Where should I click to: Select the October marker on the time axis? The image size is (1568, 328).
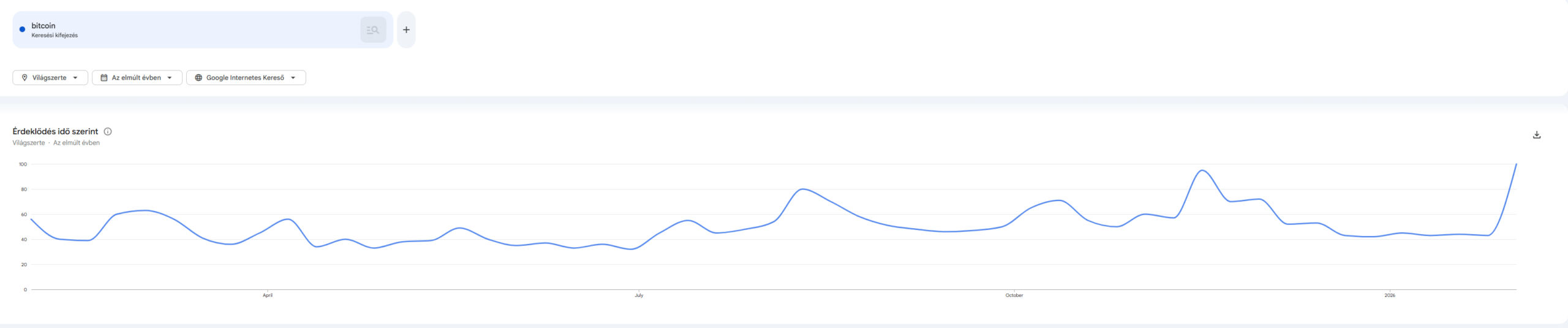(x=1014, y=296)
